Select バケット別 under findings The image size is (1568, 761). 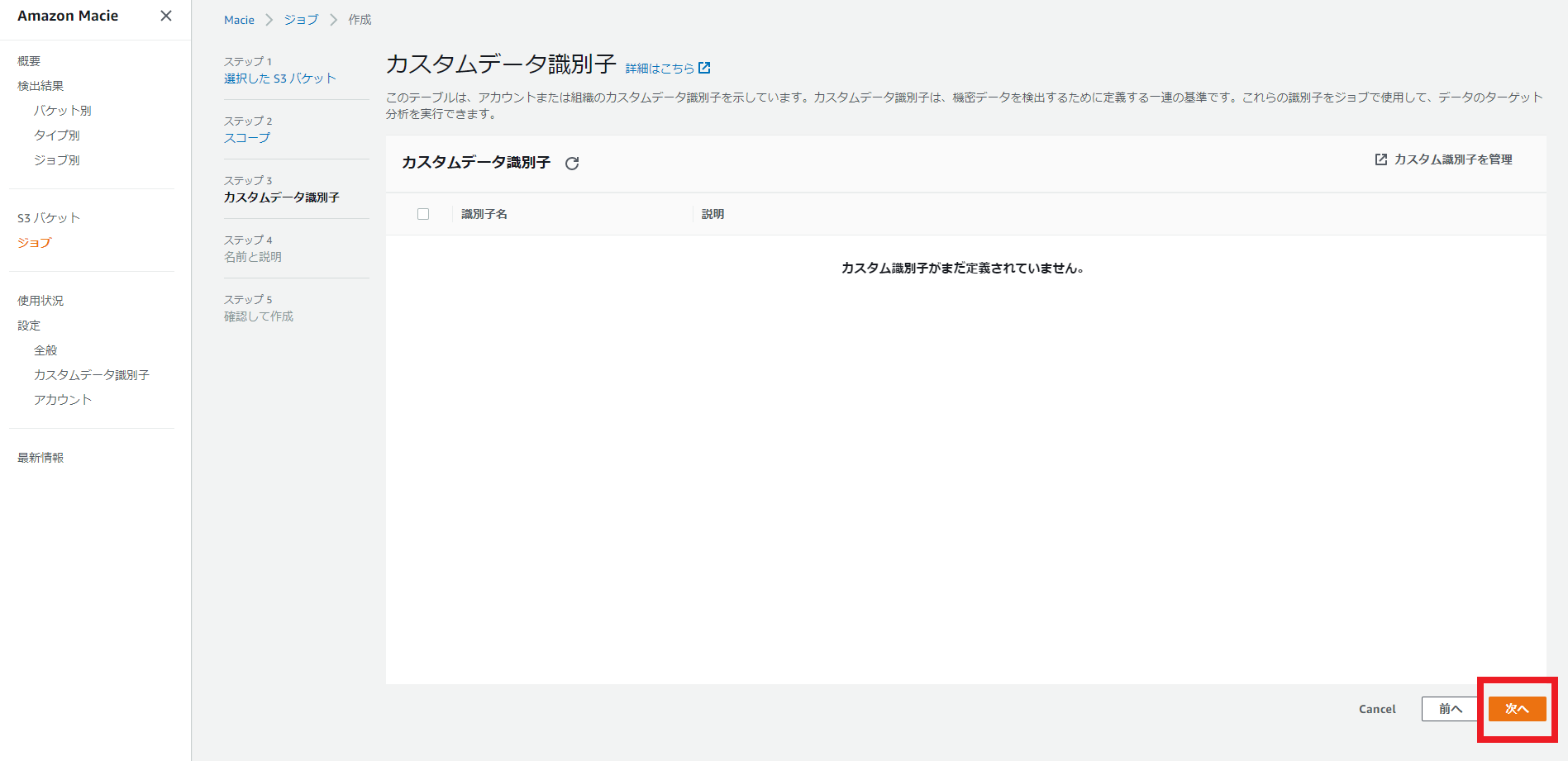62,111
